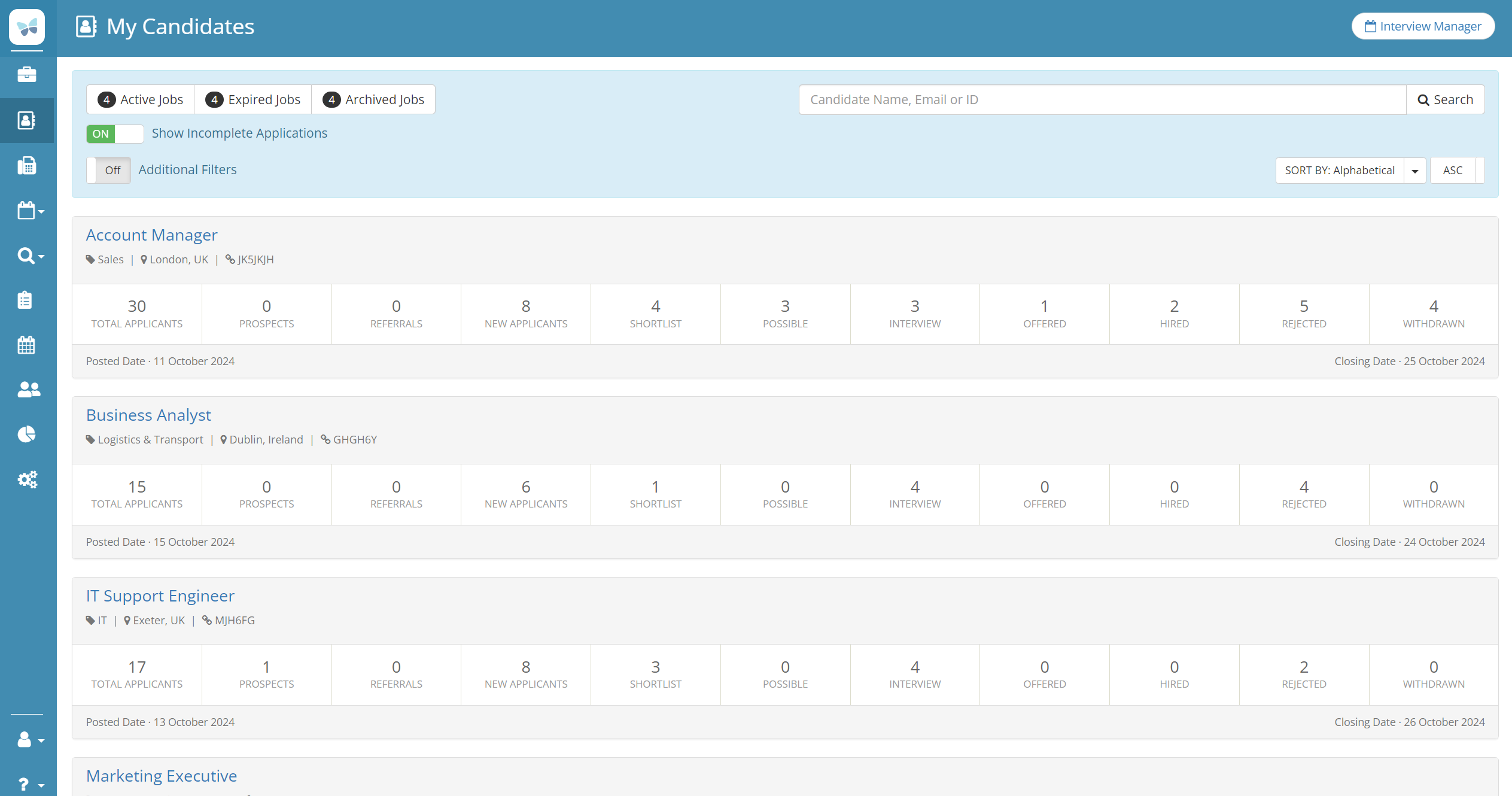Expand the user profile menu in sidebar

coord(30,740)
